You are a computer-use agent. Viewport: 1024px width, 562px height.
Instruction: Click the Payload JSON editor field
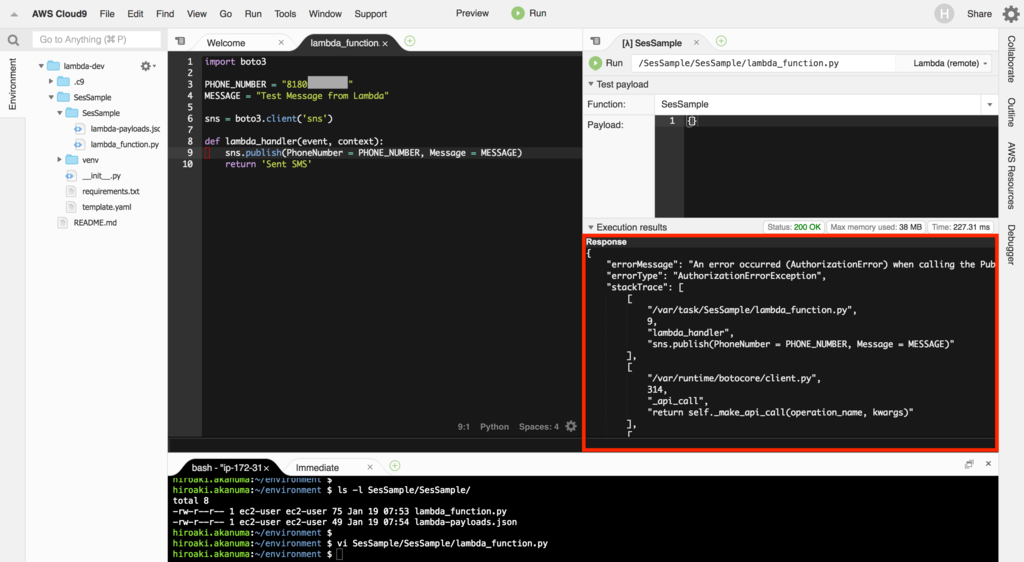pyautogui.click(x=826, y=166)
